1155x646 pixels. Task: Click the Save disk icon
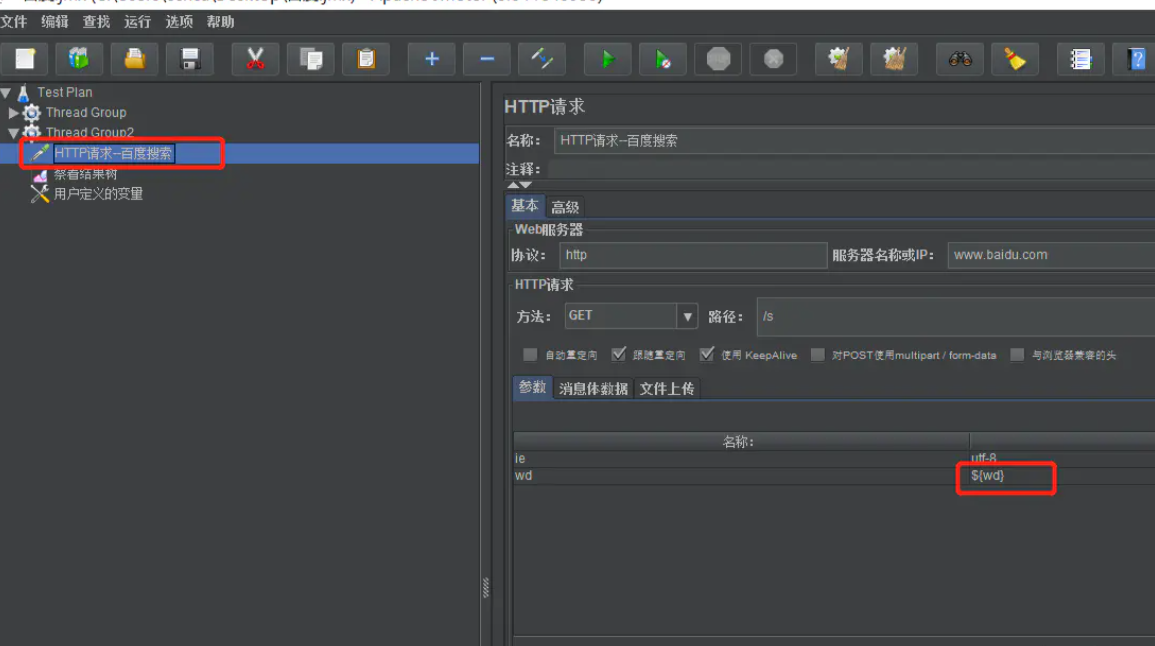coord(189,60)
